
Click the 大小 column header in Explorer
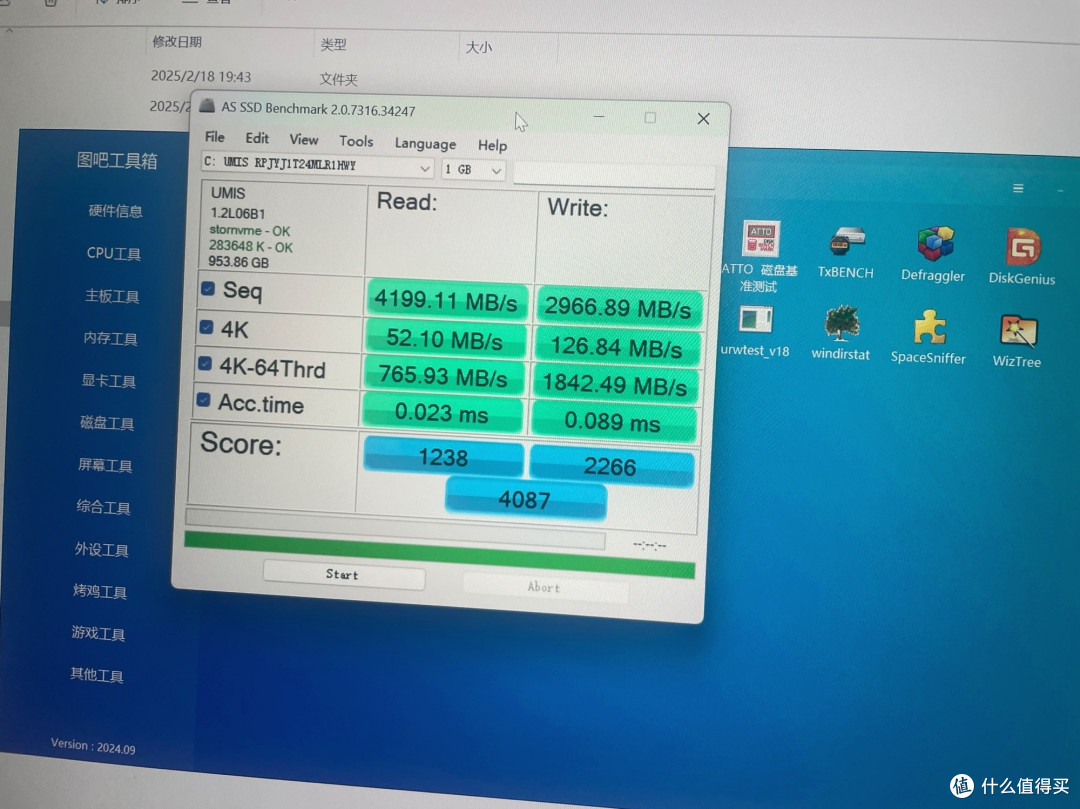coord(479,48)
